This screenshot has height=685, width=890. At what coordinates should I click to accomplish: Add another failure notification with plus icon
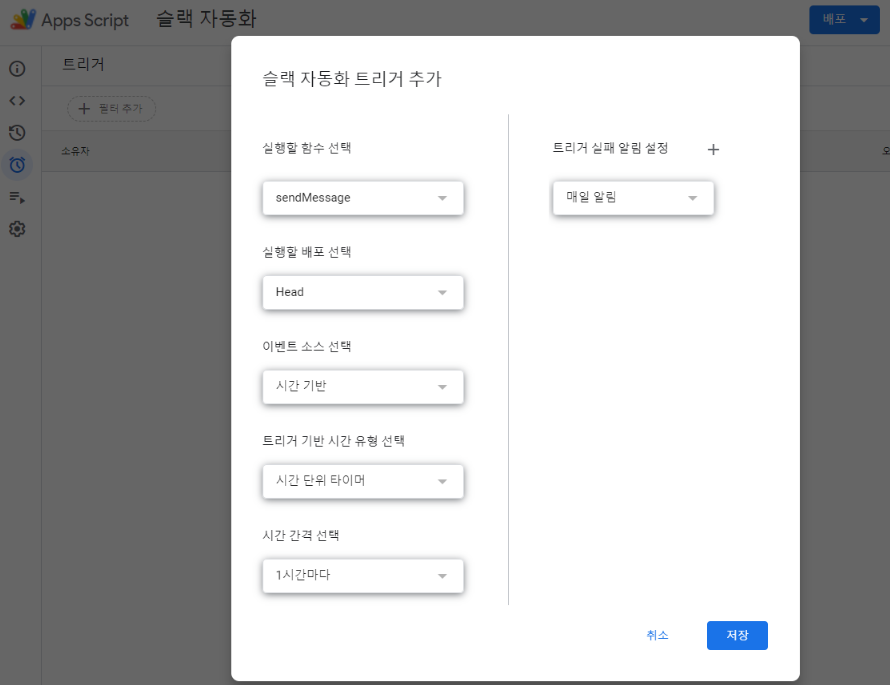[713, 149]
